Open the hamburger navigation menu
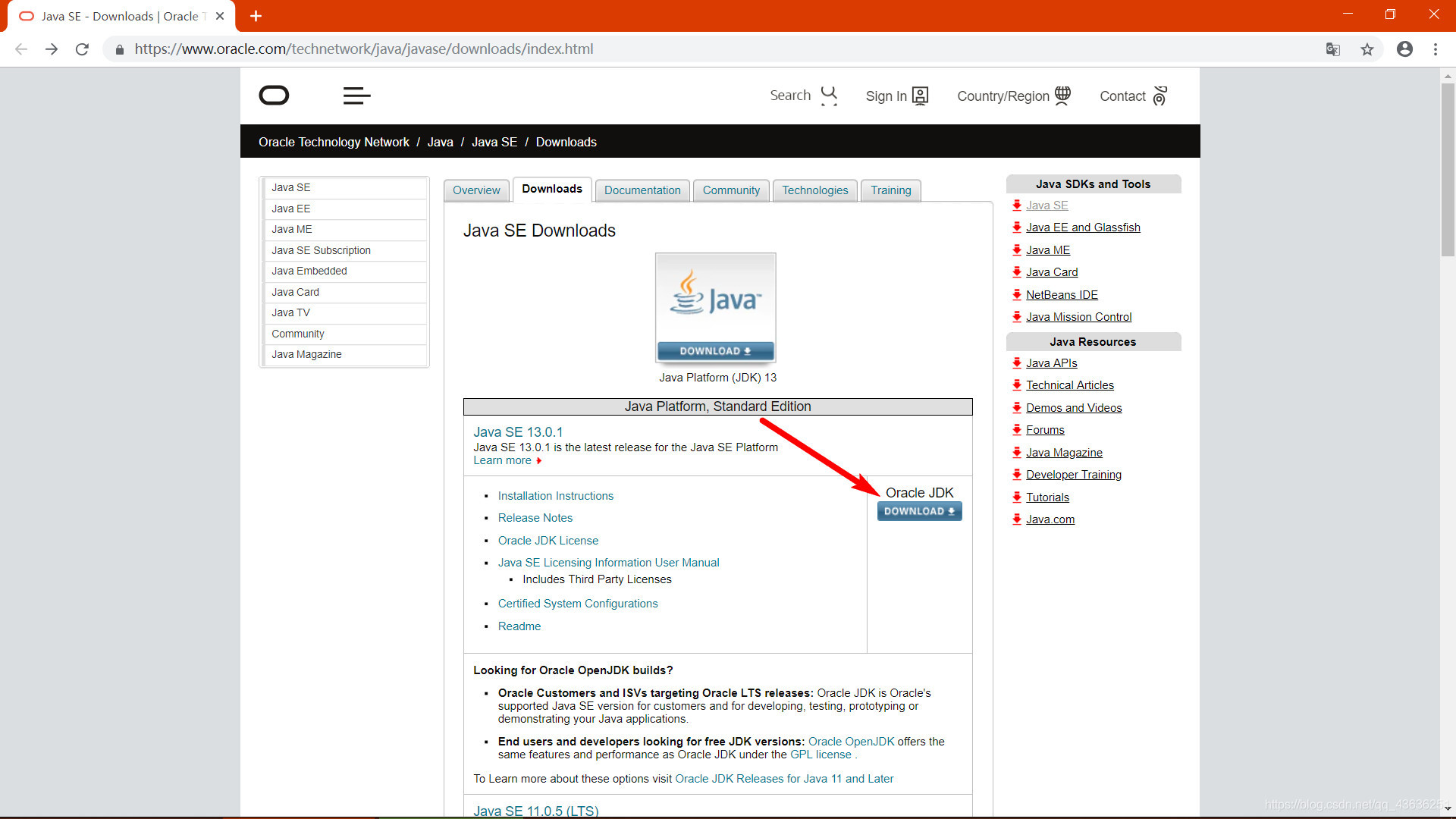The width and height of the screenshot is (1456, 819). coord(356,96)
